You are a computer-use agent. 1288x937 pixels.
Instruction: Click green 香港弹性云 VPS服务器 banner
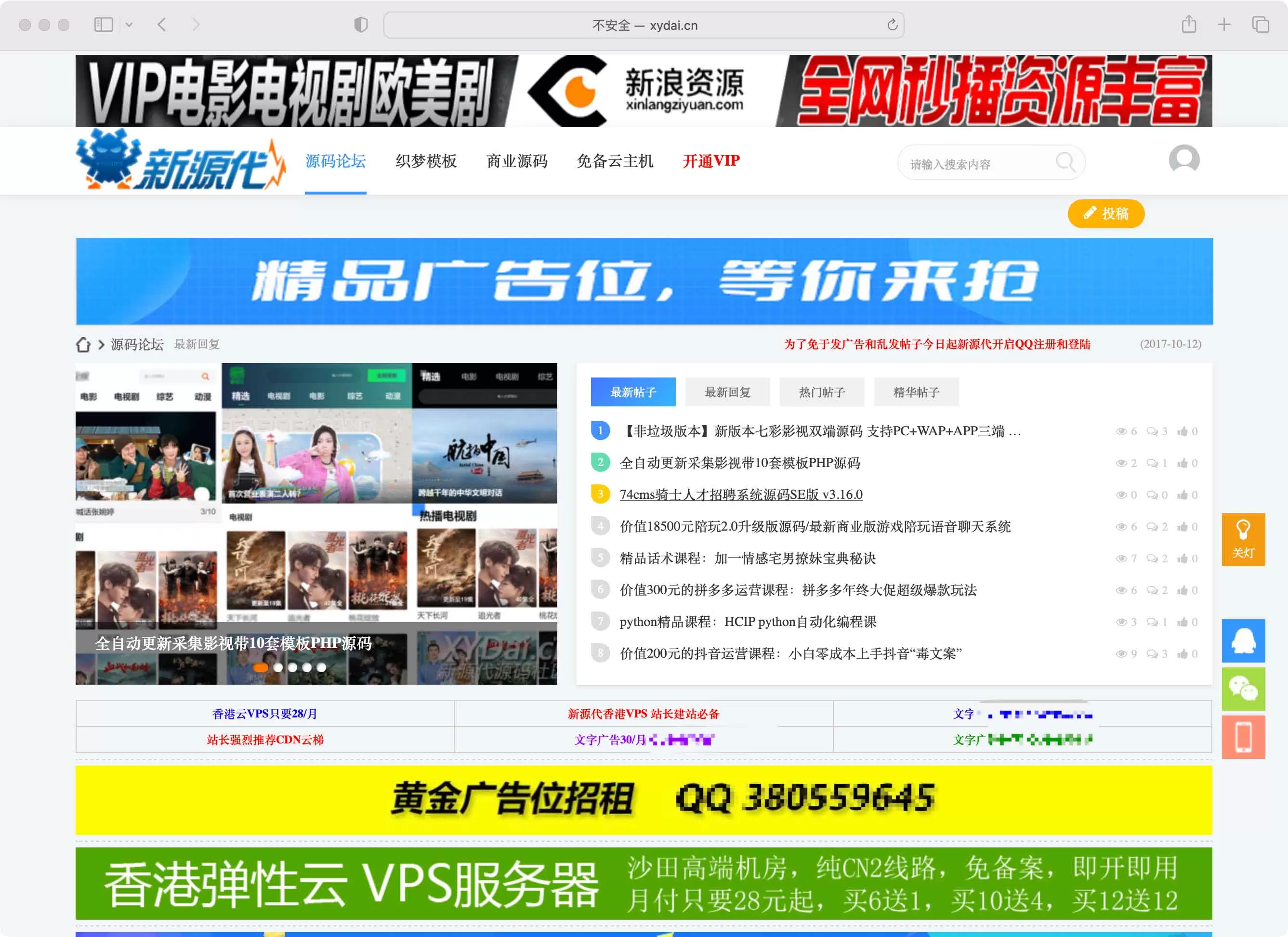click(644, 884)
